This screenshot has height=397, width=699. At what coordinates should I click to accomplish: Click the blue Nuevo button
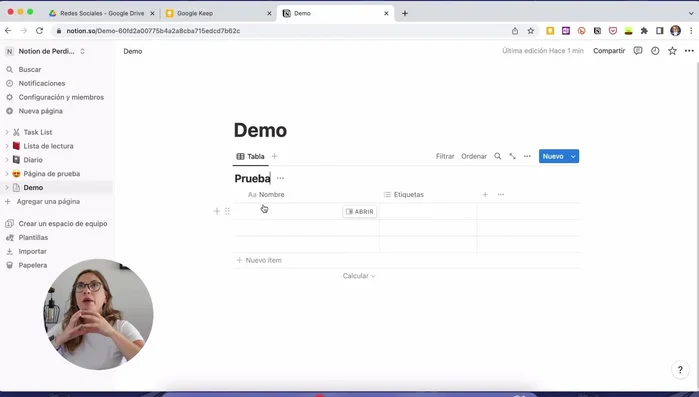pos(553,156)
